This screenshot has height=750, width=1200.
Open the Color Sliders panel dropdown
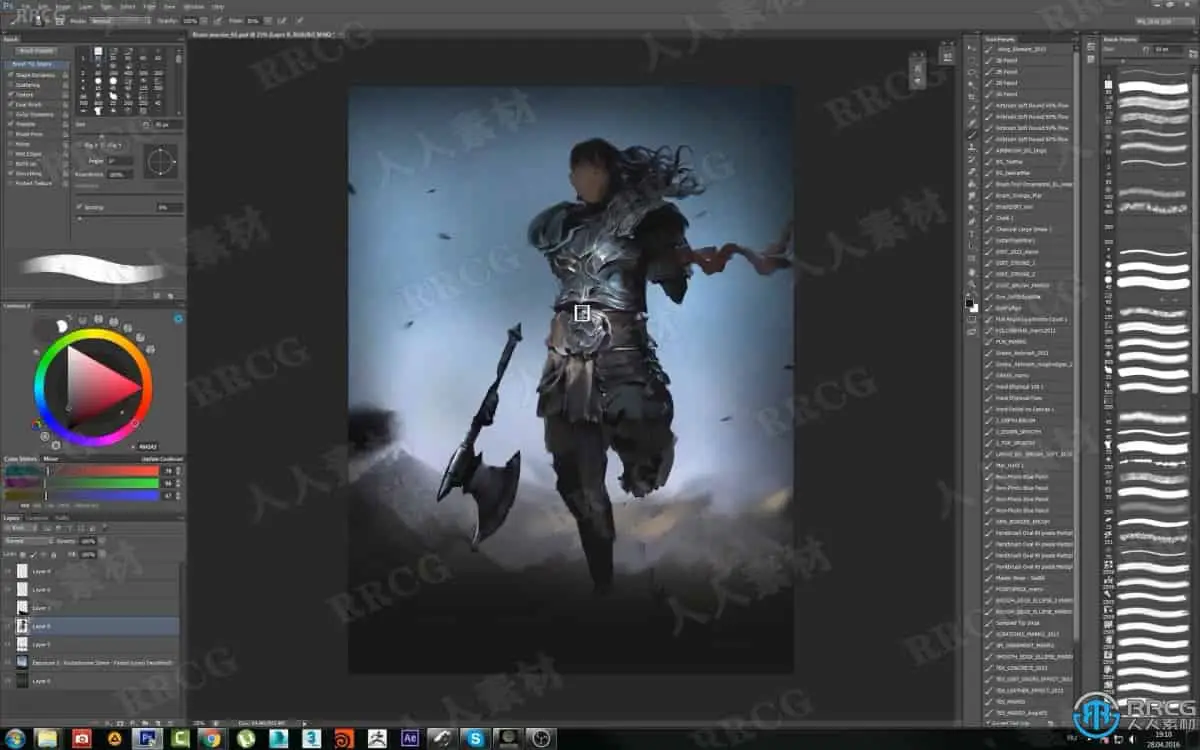coord(20,459)
